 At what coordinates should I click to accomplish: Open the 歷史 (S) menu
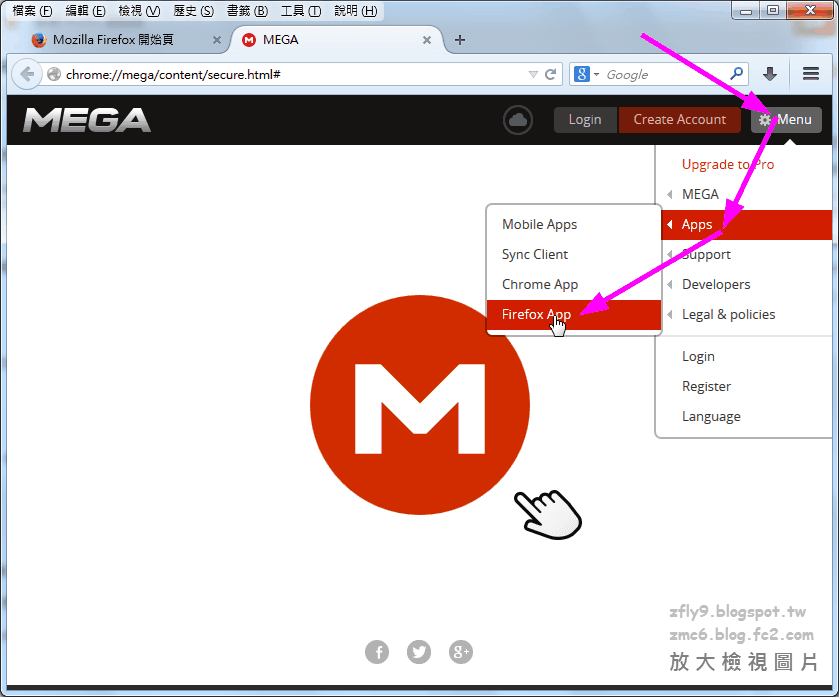click(194, 11)
